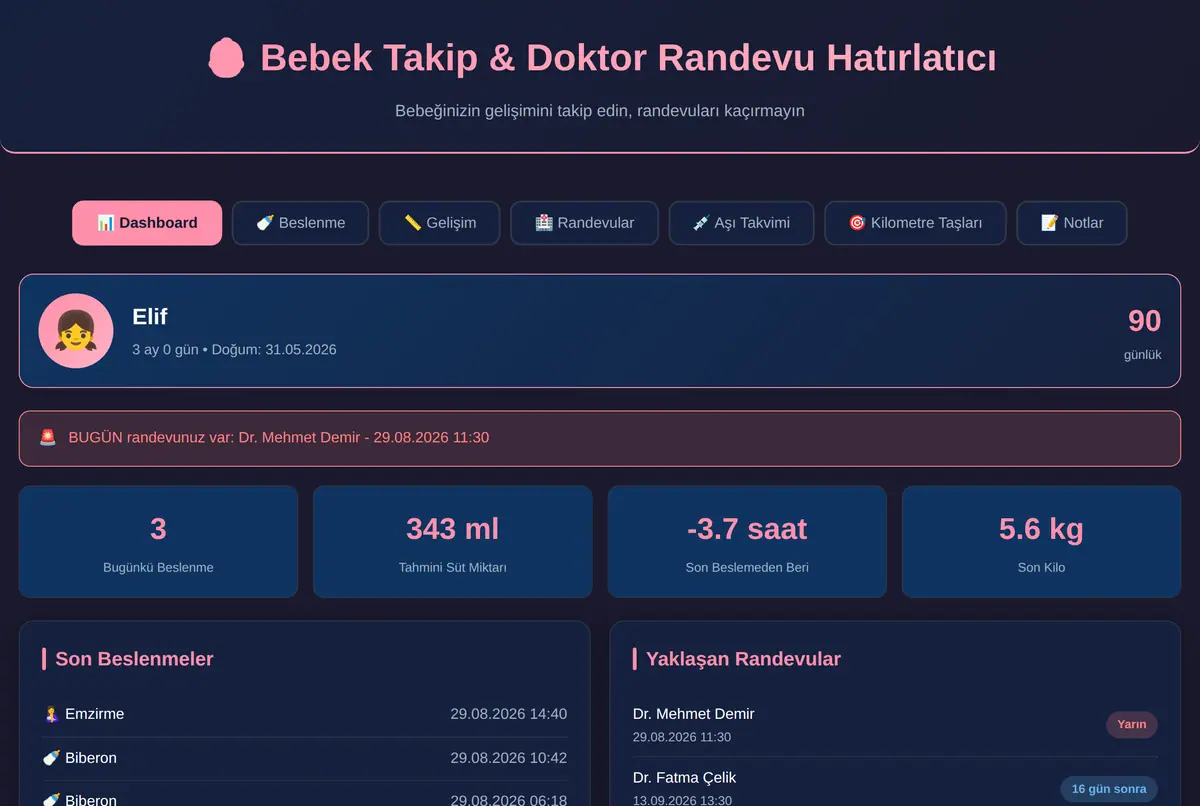Click the red siren alert icon
Screen dimensions: 1200x806
(47, 437)
